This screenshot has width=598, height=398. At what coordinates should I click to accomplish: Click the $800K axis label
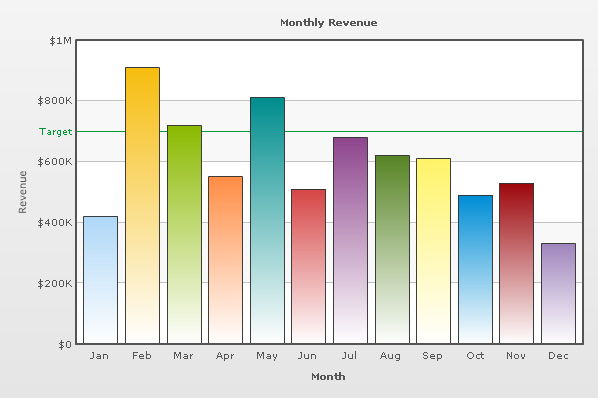(55, 101)
